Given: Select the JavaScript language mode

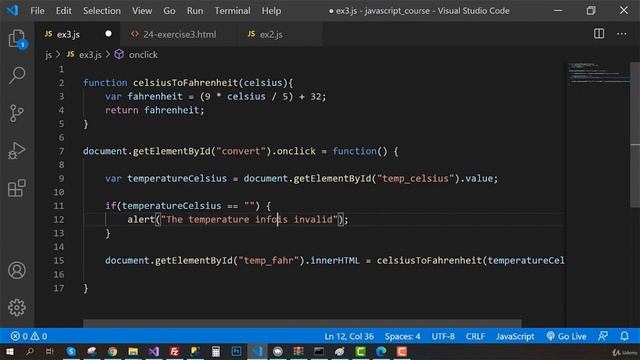Looking at the screenshot, I should tap(515, 336).
